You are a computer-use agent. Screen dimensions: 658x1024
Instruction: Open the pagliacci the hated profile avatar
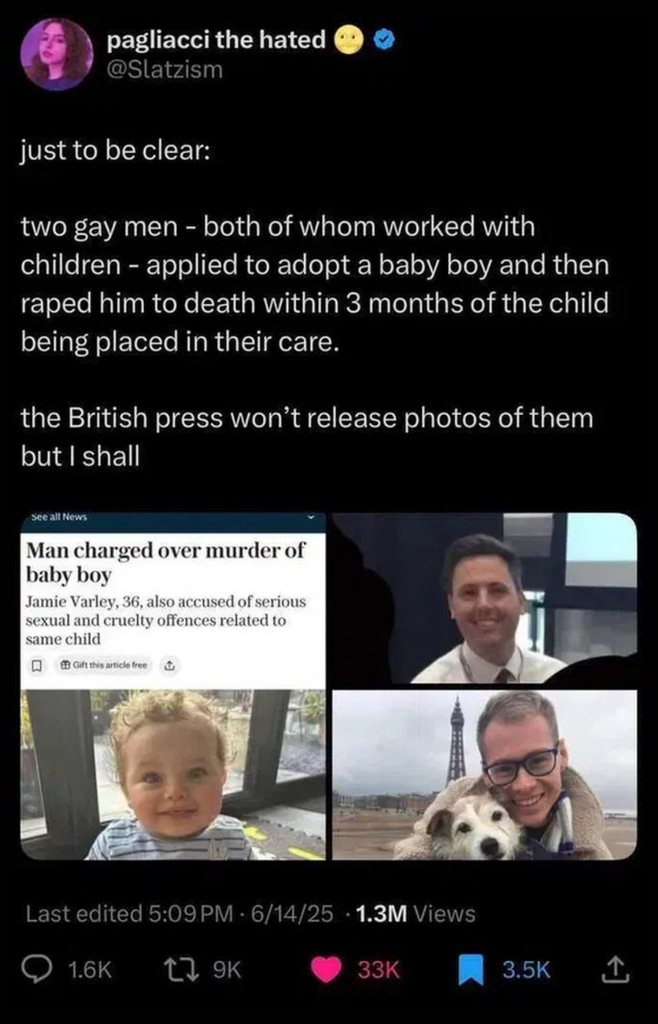(x=57, y=54)
